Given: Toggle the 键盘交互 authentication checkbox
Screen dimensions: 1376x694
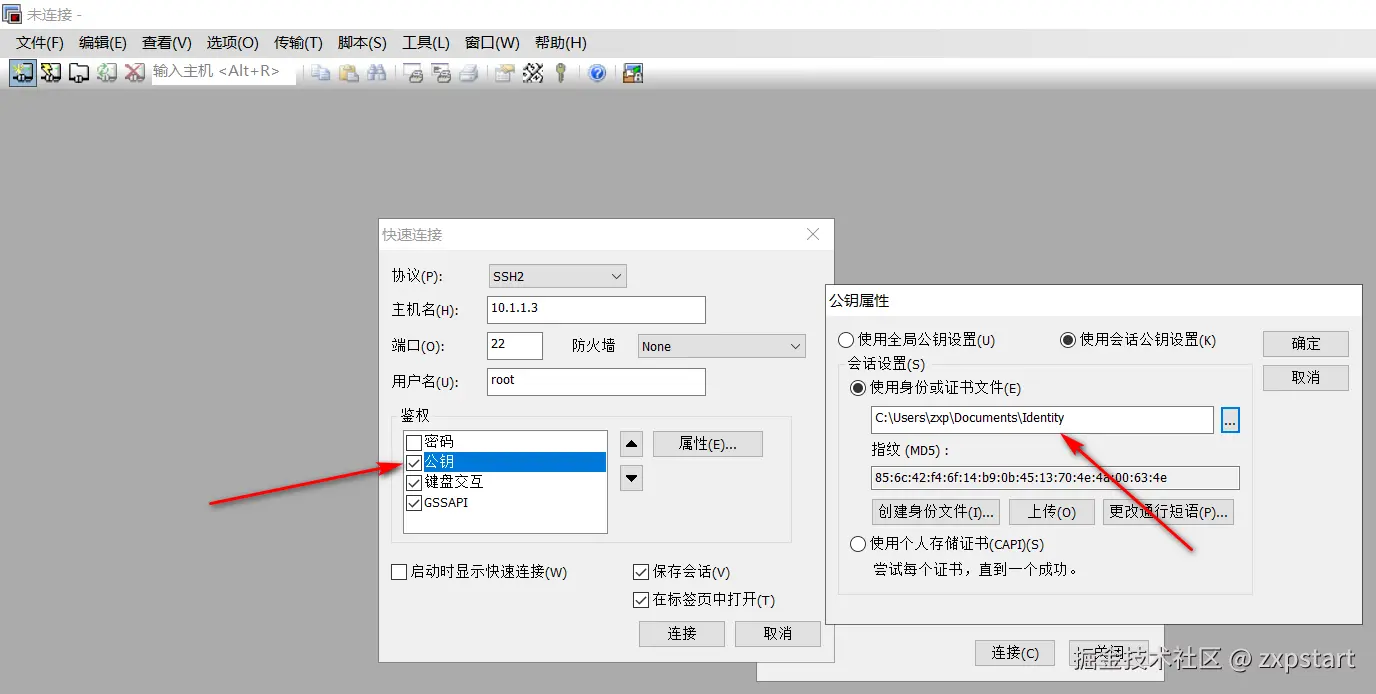Looking at the screenshot, I should click(414, 482).
